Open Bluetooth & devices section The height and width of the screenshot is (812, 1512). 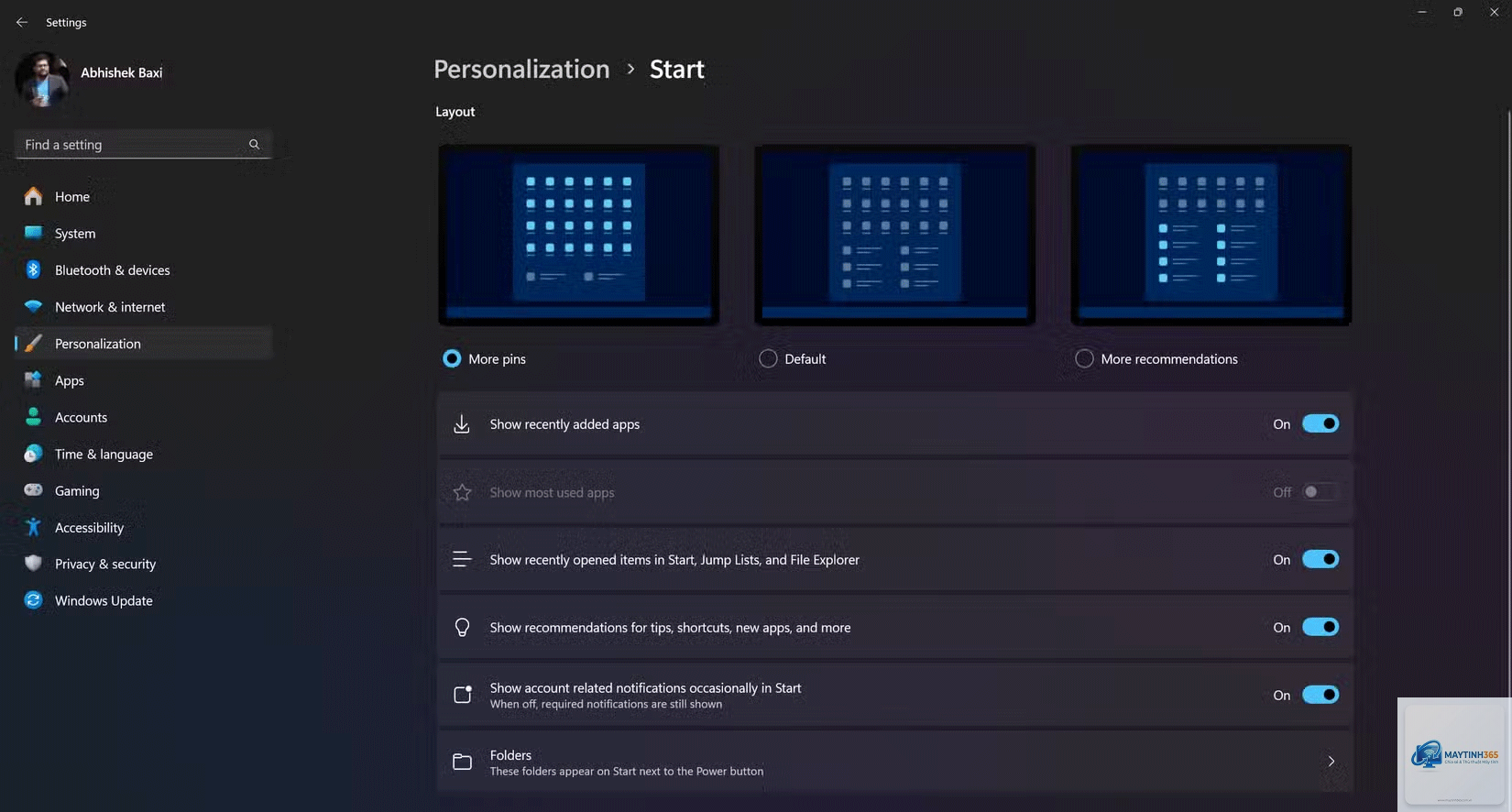pos(144,269)
